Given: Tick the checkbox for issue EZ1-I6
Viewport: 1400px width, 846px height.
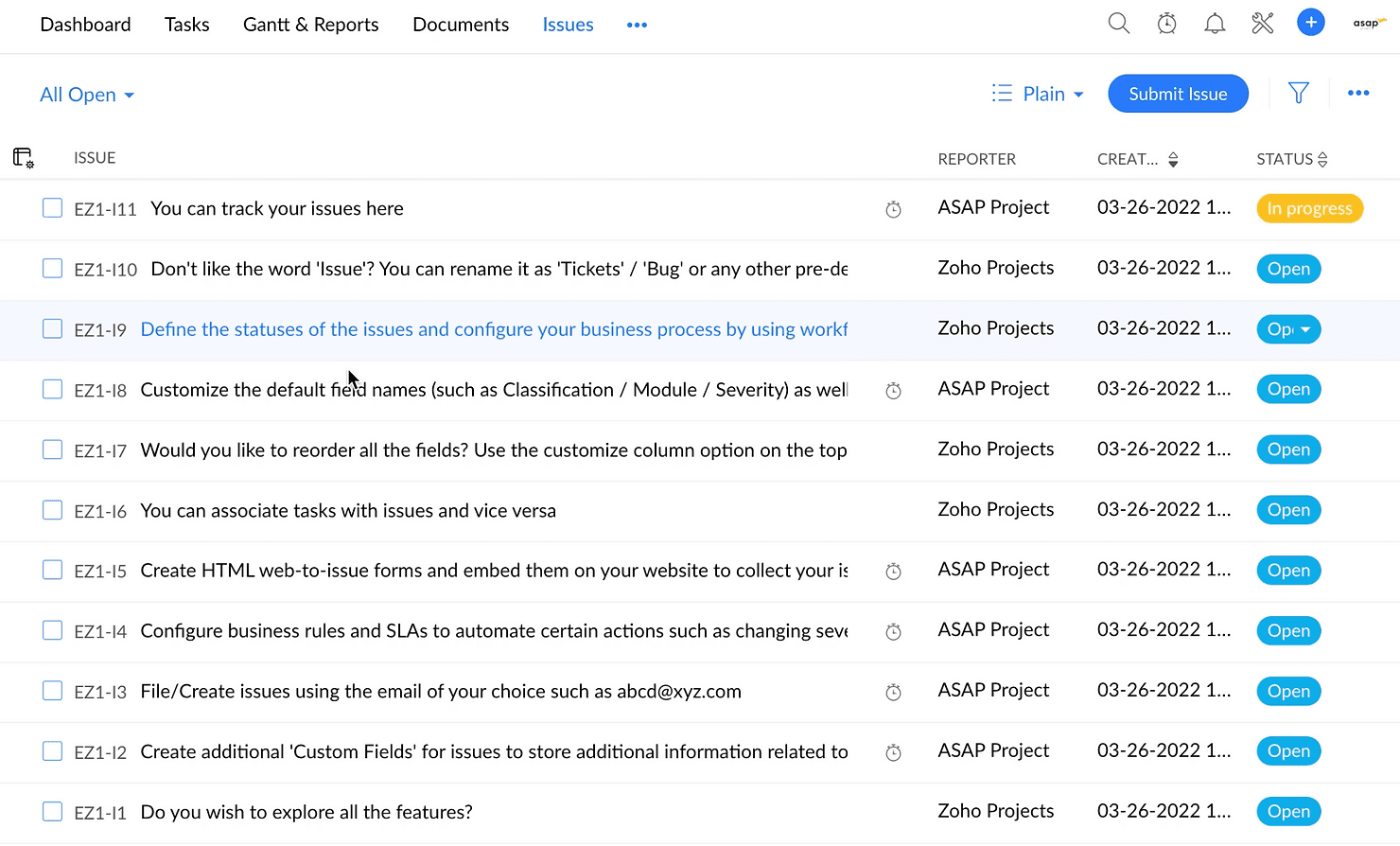Looking at the screenshot, I should point(52,510).
